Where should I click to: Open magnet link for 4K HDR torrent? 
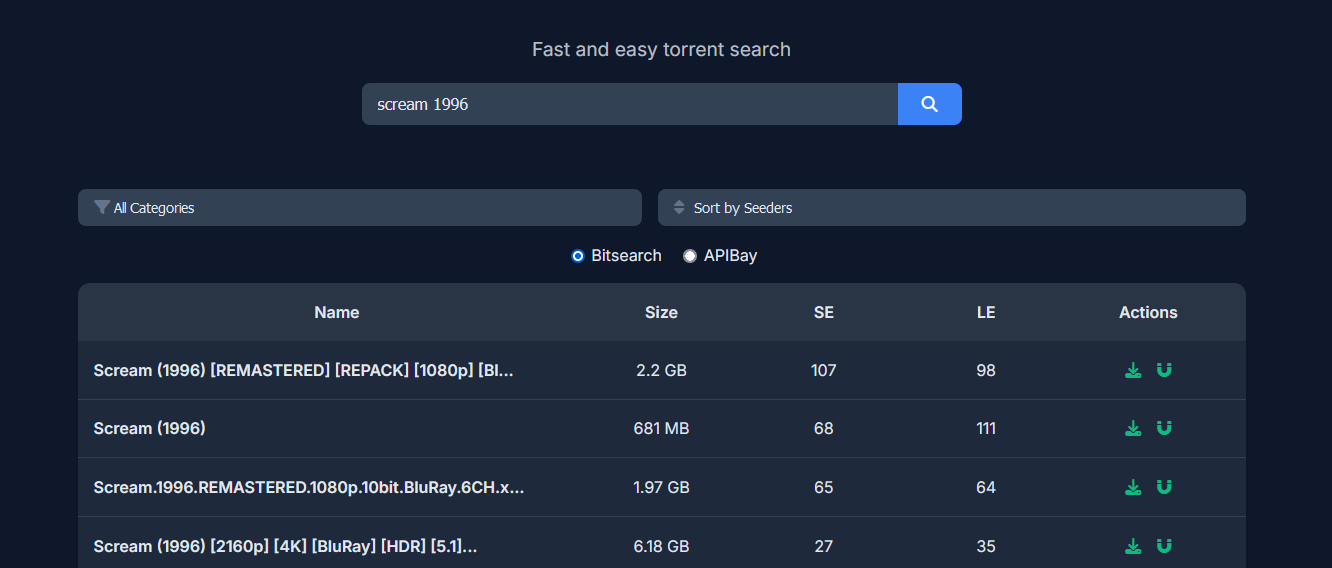(1164, 546)
